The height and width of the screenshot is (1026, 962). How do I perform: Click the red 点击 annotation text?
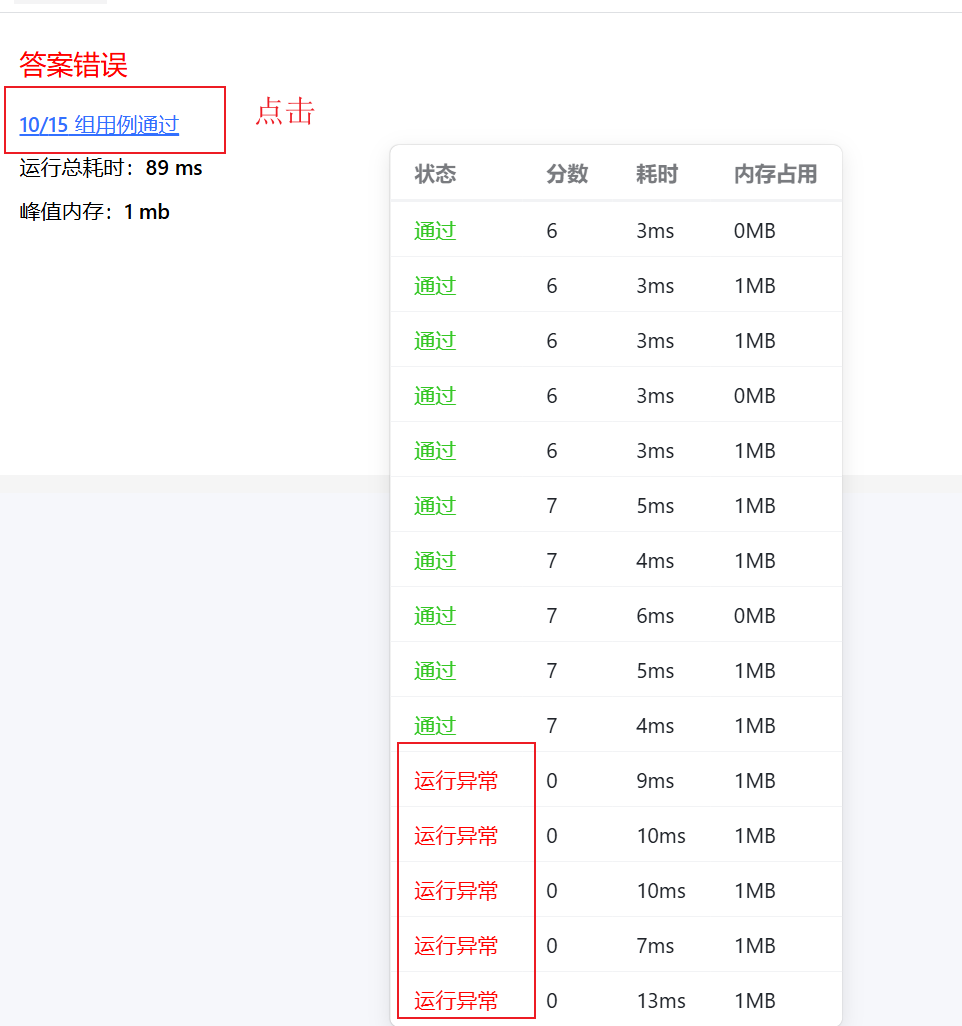tap(285, 111)
